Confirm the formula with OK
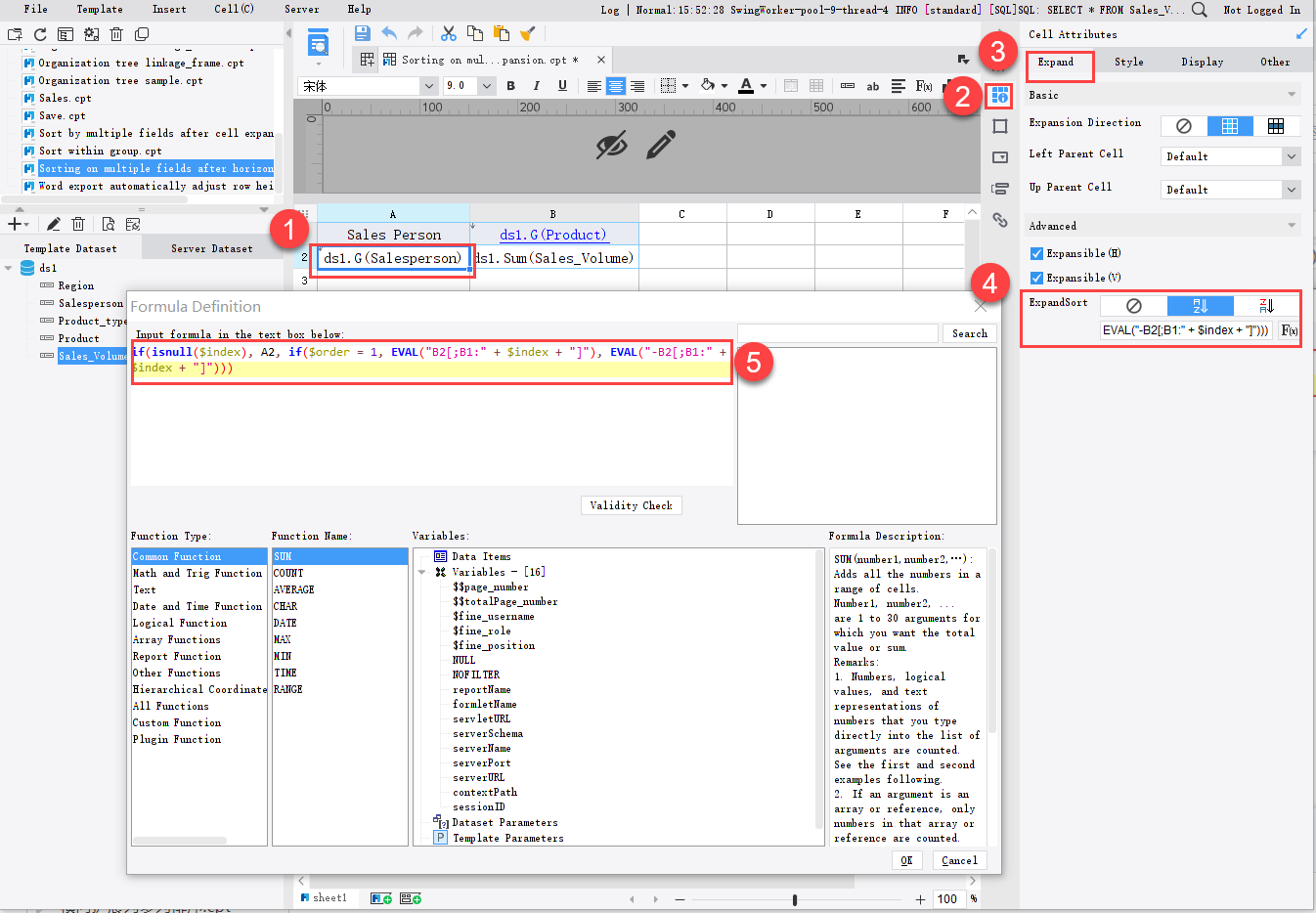This screenshot has height=913, width=1316. (x=907, y=860)
